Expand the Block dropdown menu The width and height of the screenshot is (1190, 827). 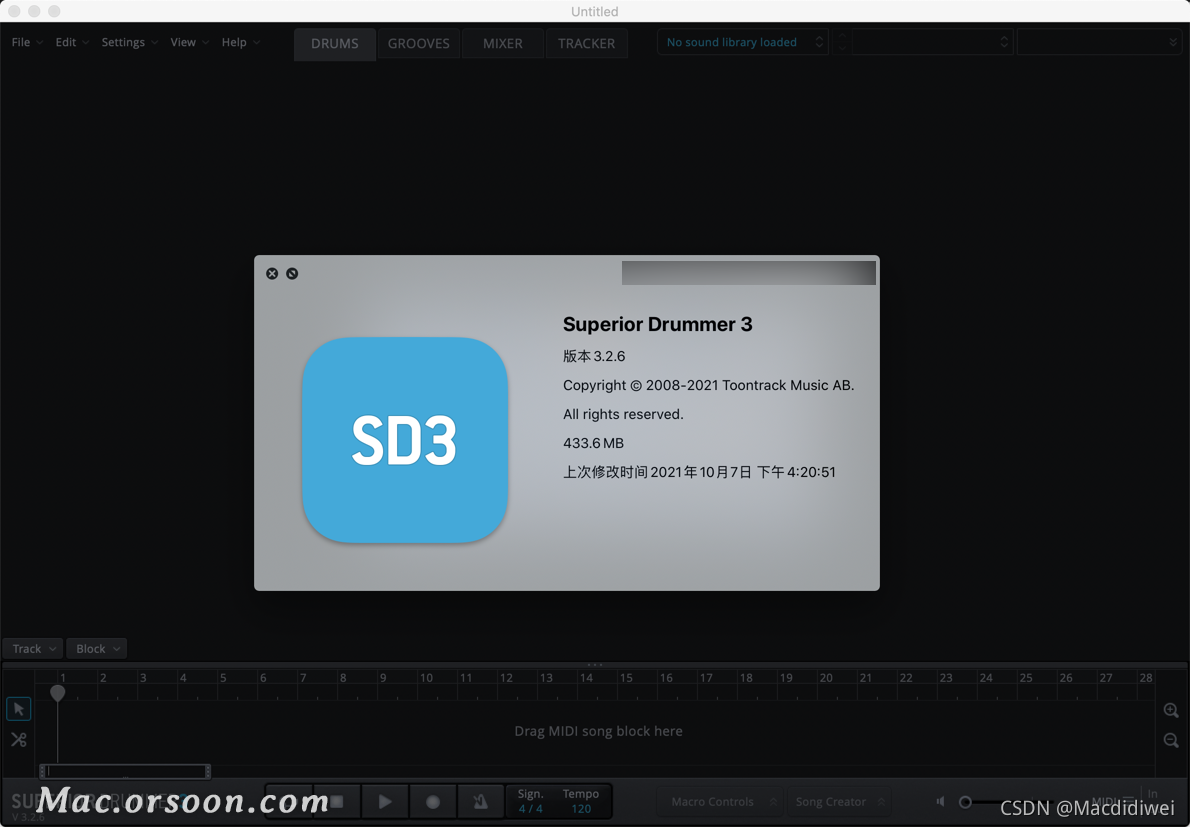tap(96, 649)
